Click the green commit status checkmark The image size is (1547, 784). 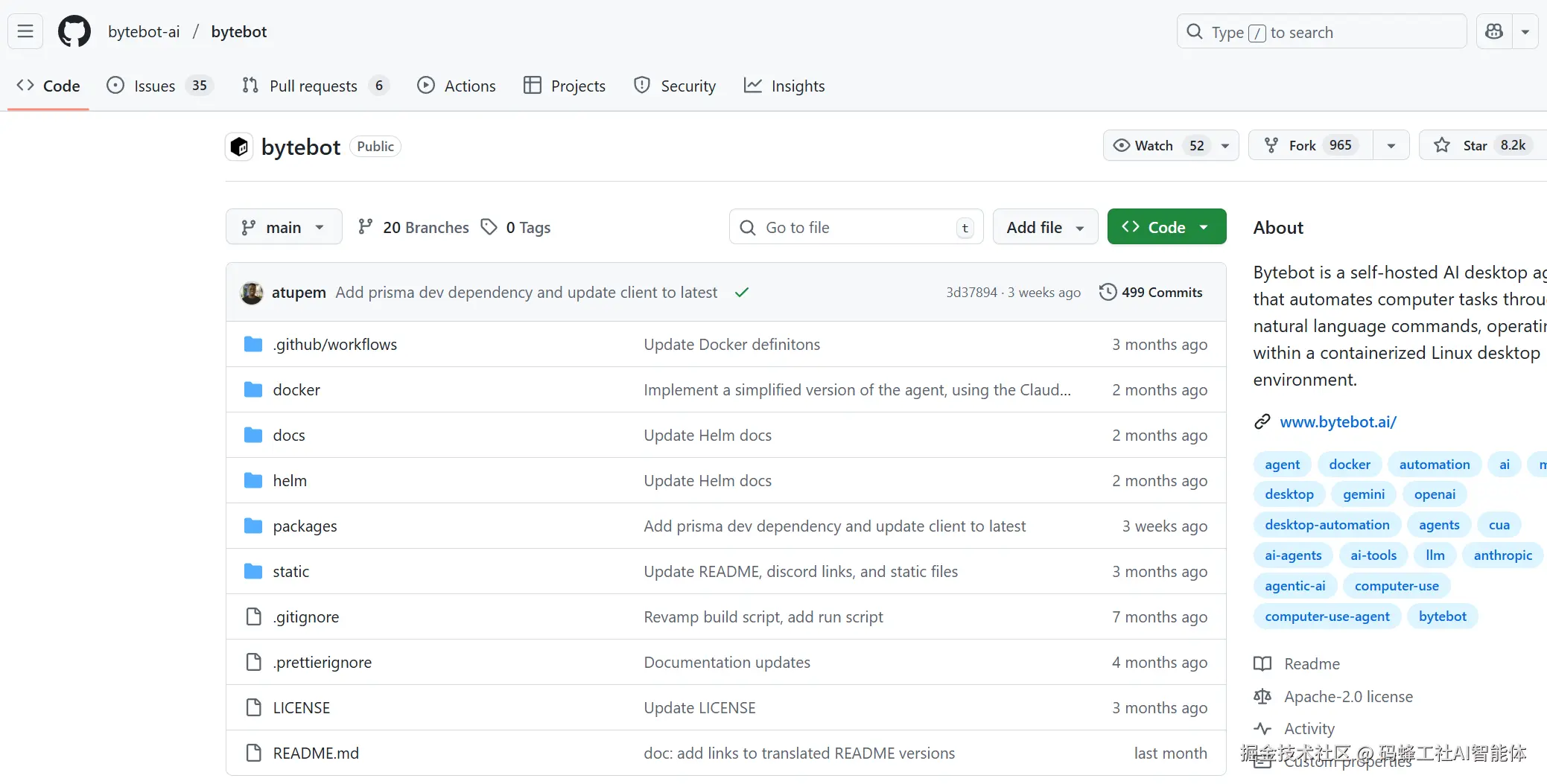[x=741, y=293]
